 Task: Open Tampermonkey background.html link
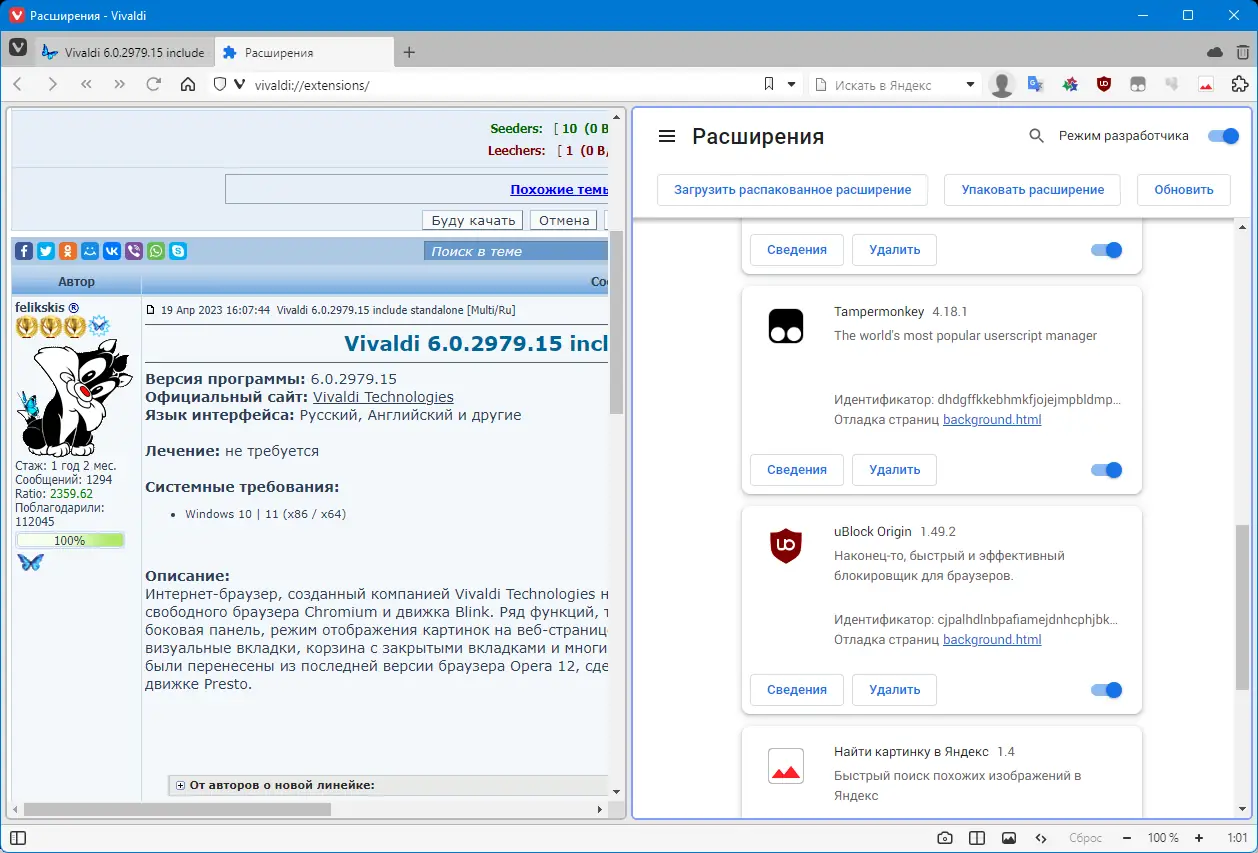pos(992,420)
